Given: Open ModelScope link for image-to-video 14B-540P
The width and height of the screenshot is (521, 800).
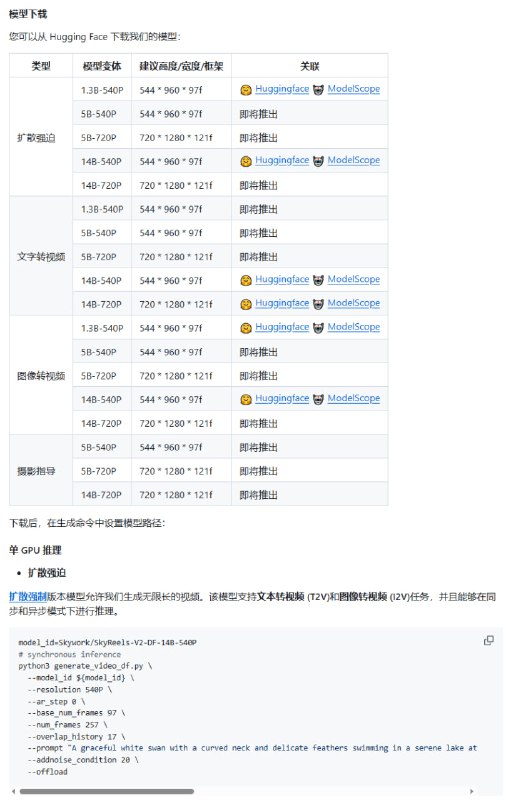Looking at the screenshot, I should pos(354,398).
